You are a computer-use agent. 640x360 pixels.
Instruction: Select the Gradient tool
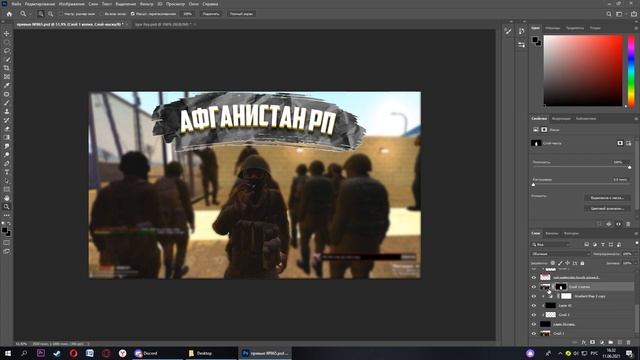(x=7, y=138)
